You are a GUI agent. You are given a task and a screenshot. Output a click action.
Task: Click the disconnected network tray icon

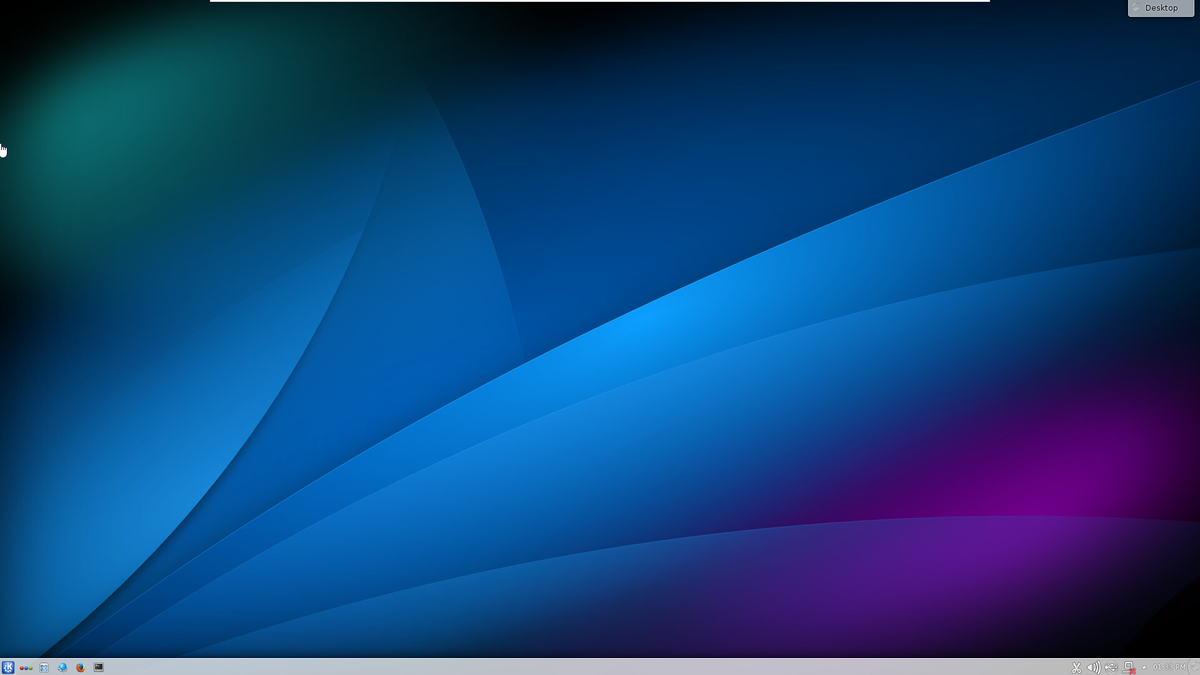1128,667
